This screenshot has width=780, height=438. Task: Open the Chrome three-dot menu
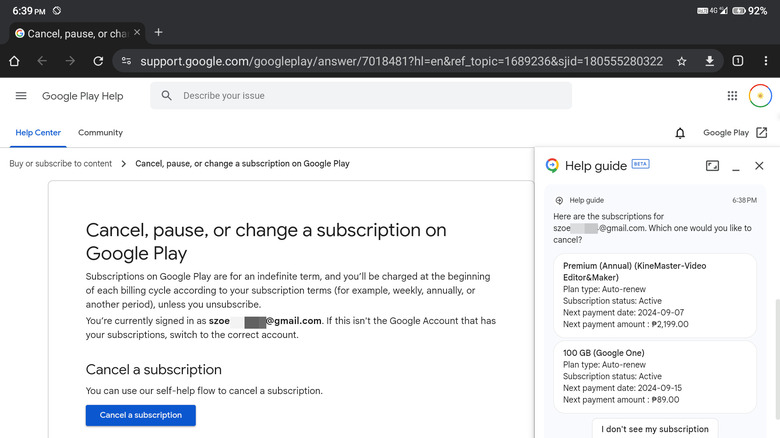(x=765, y=61)
